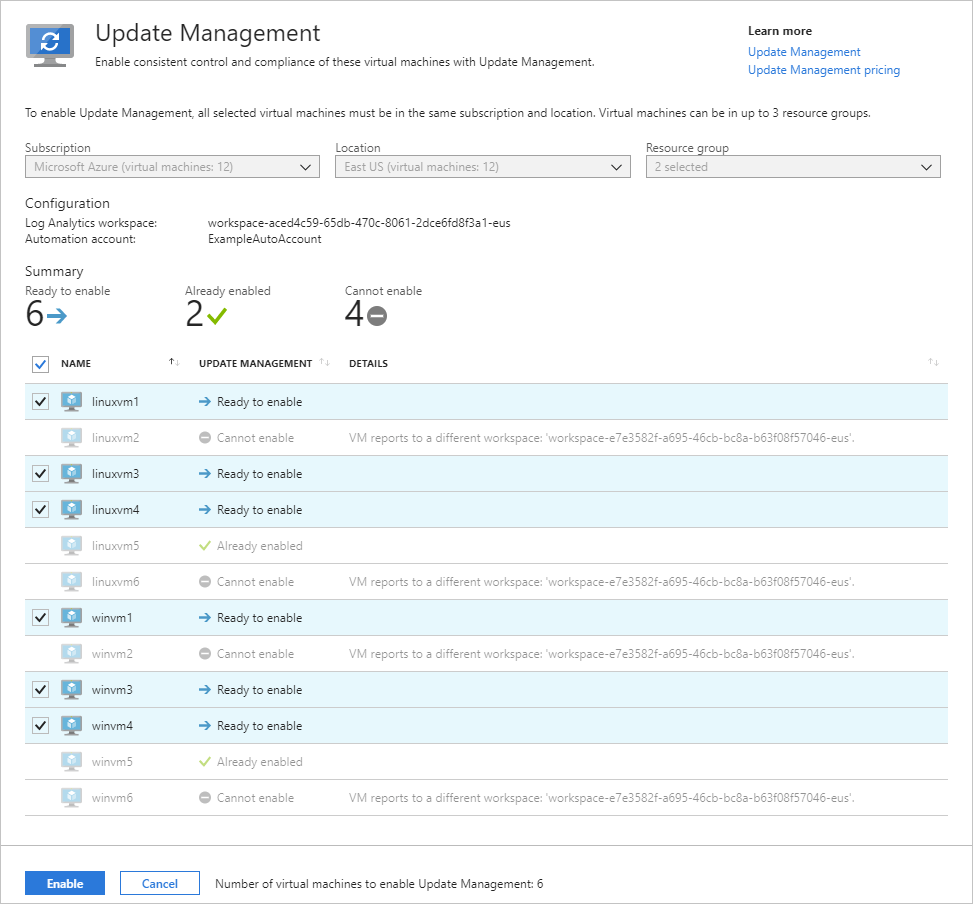The image size is (973, 904).
Task: Uncheck winvm4's selection checkbox
Action: tap(40, 725)
